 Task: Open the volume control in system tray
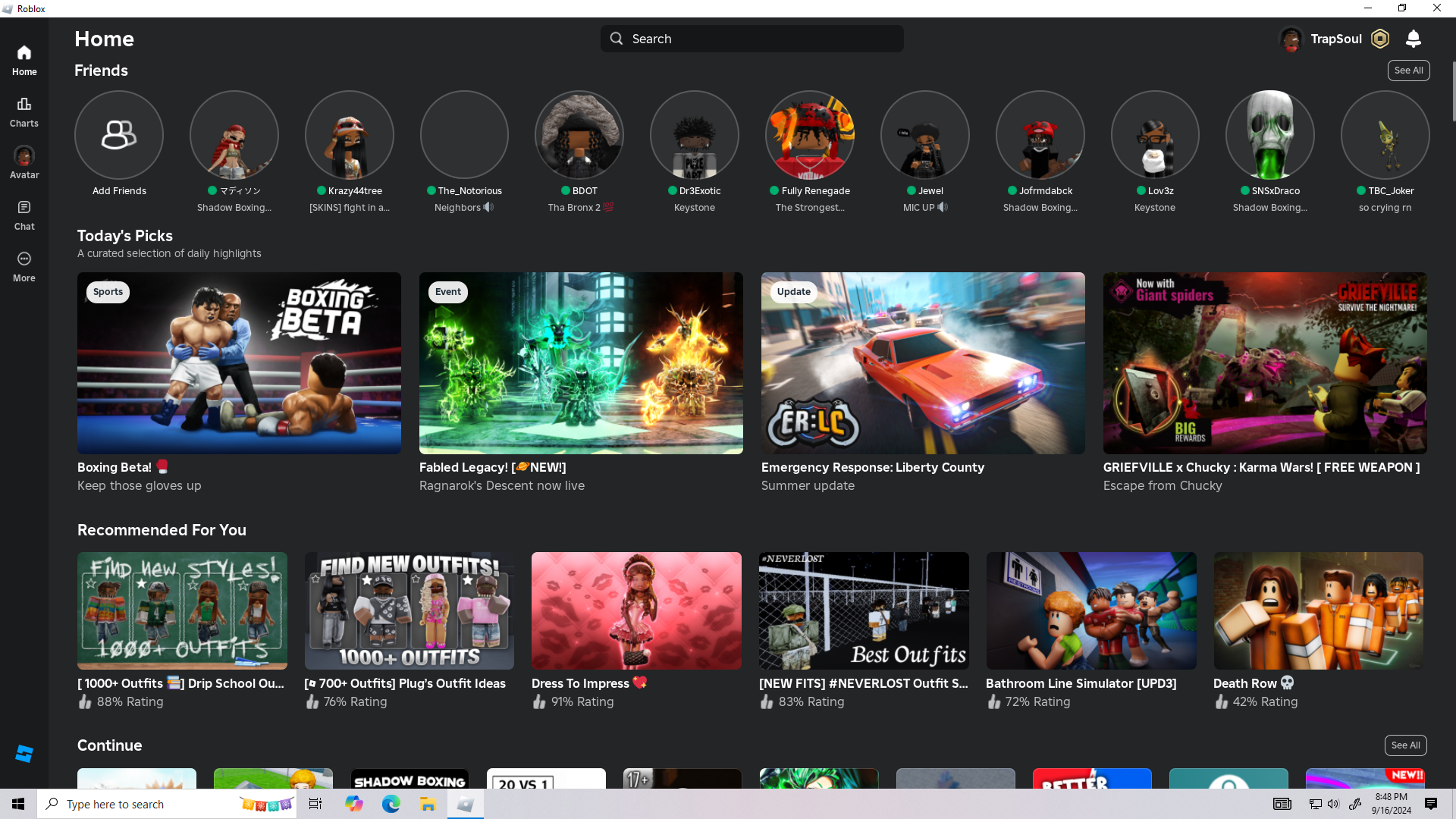coord(1333,804)
